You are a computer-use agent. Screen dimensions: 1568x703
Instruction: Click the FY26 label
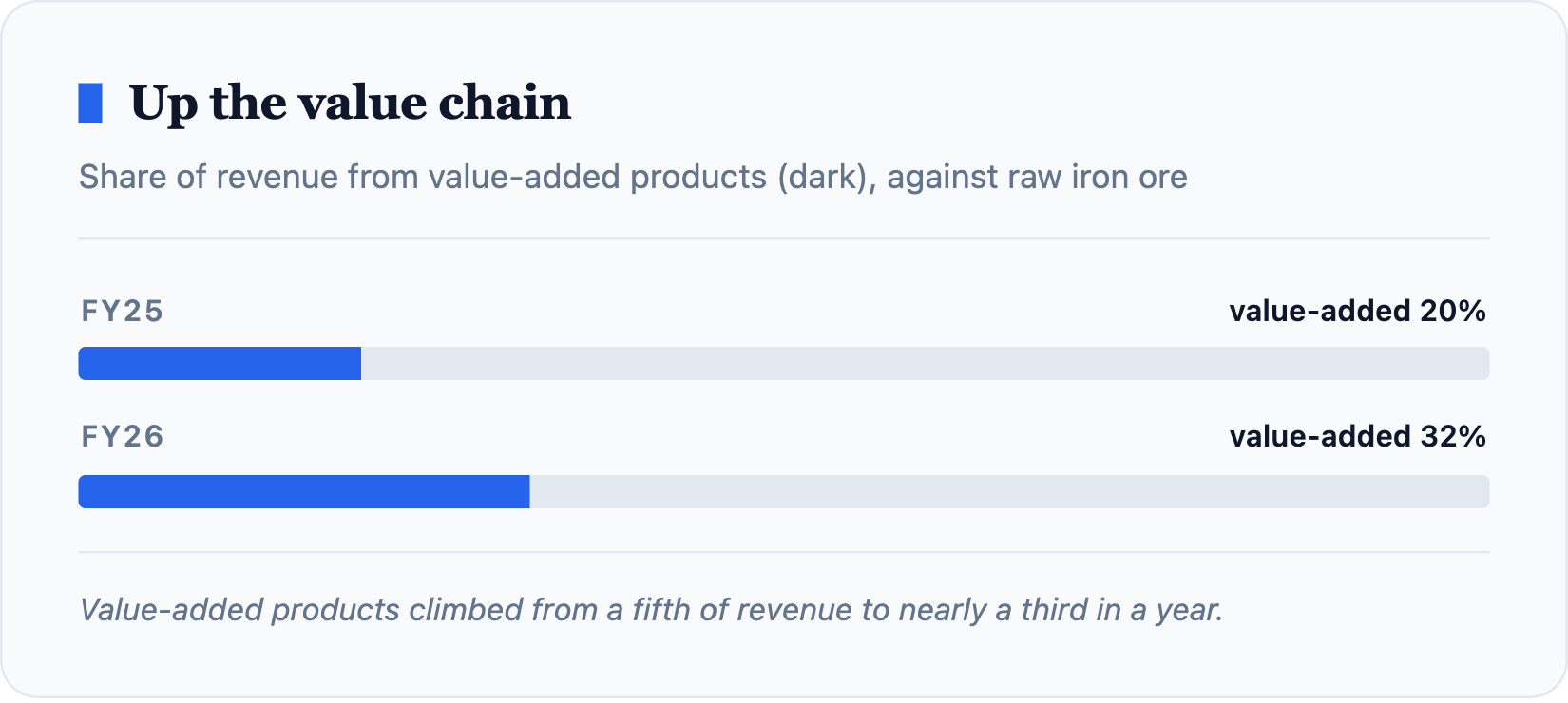click(122, 436)
